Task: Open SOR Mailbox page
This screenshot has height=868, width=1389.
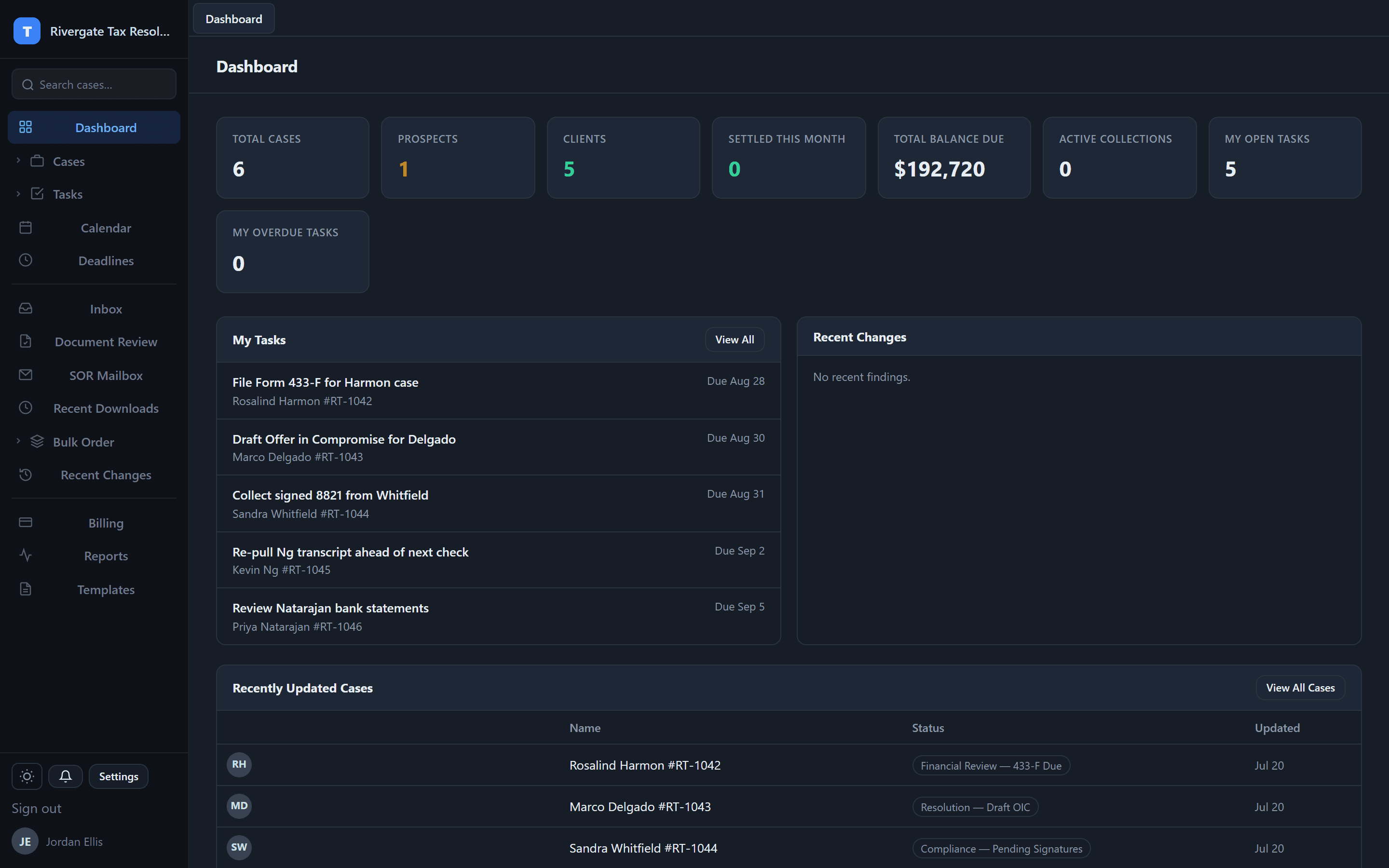Action: tap(94, 376)
